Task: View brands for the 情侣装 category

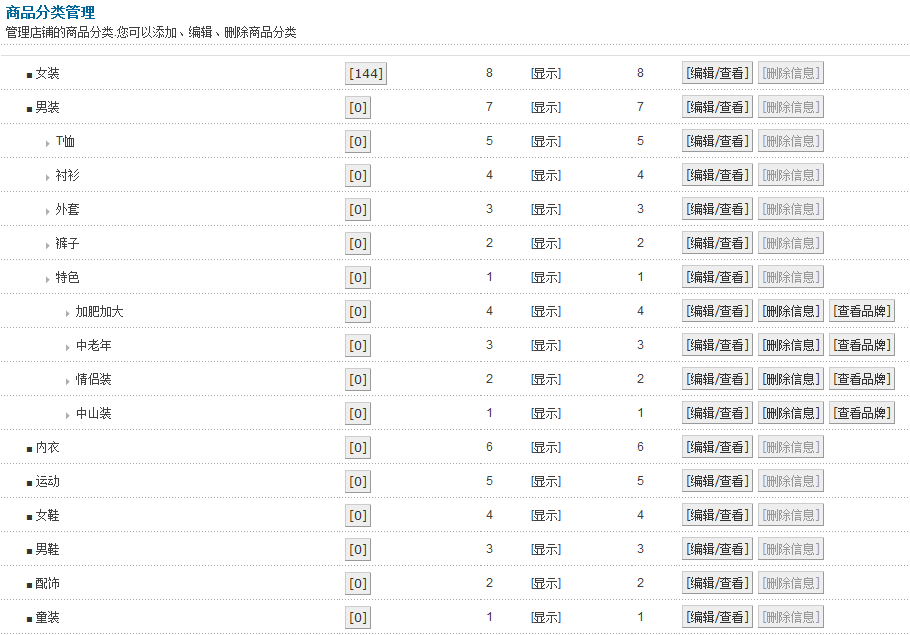Action: pos(861,379)
